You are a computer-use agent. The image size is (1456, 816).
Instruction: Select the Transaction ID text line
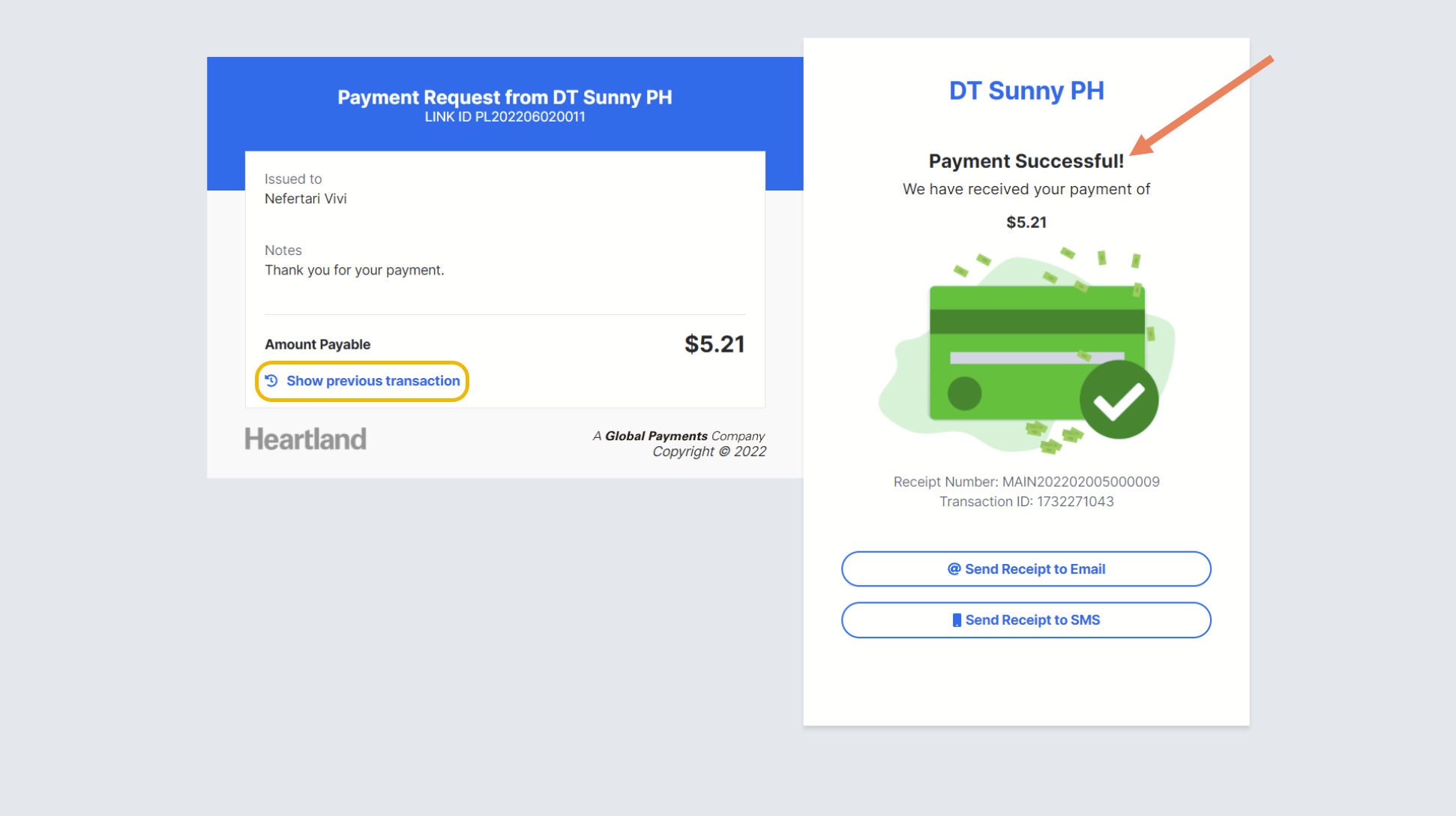tap(1026, 502)
